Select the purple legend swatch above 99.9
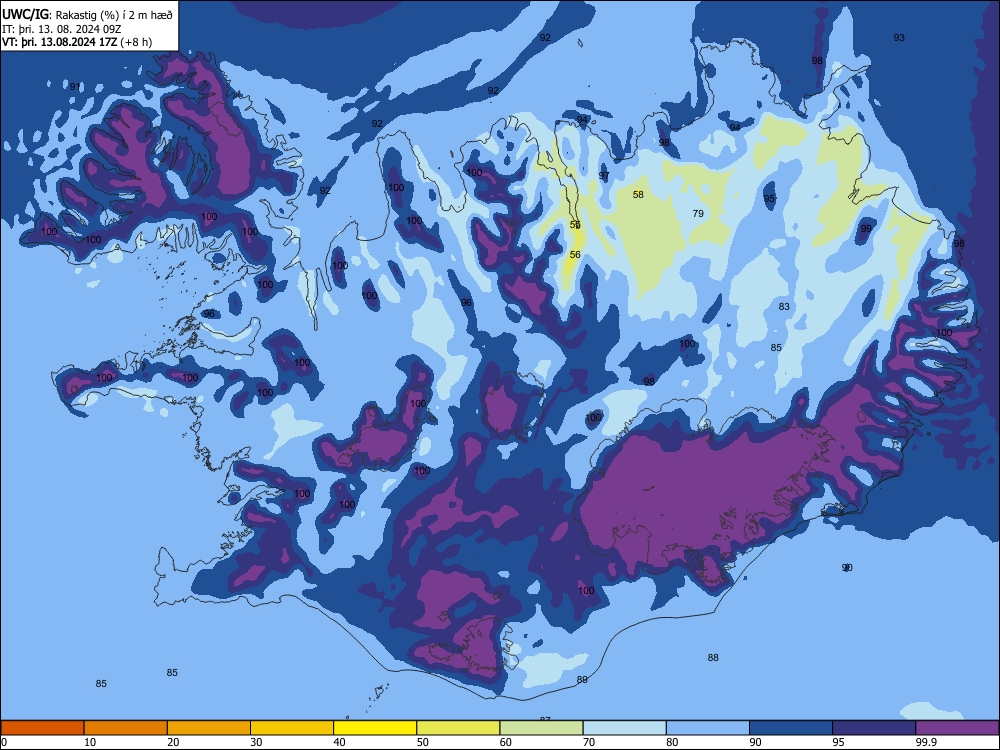The height and width of the screenshot is (750, 1000). coord(957,728)
